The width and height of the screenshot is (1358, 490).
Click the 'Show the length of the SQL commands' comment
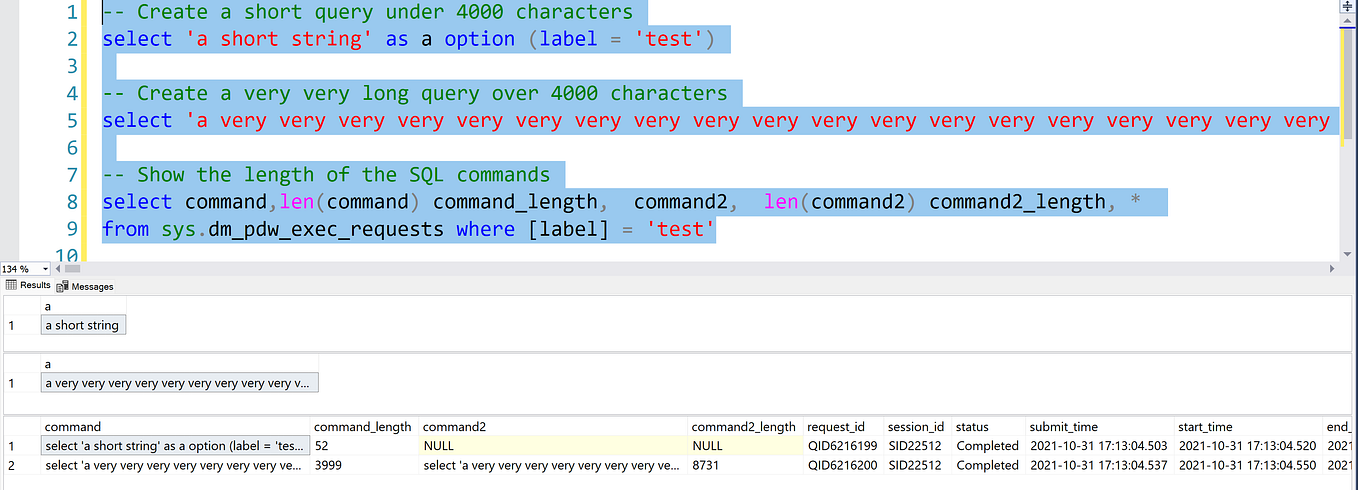pos(326,175)
